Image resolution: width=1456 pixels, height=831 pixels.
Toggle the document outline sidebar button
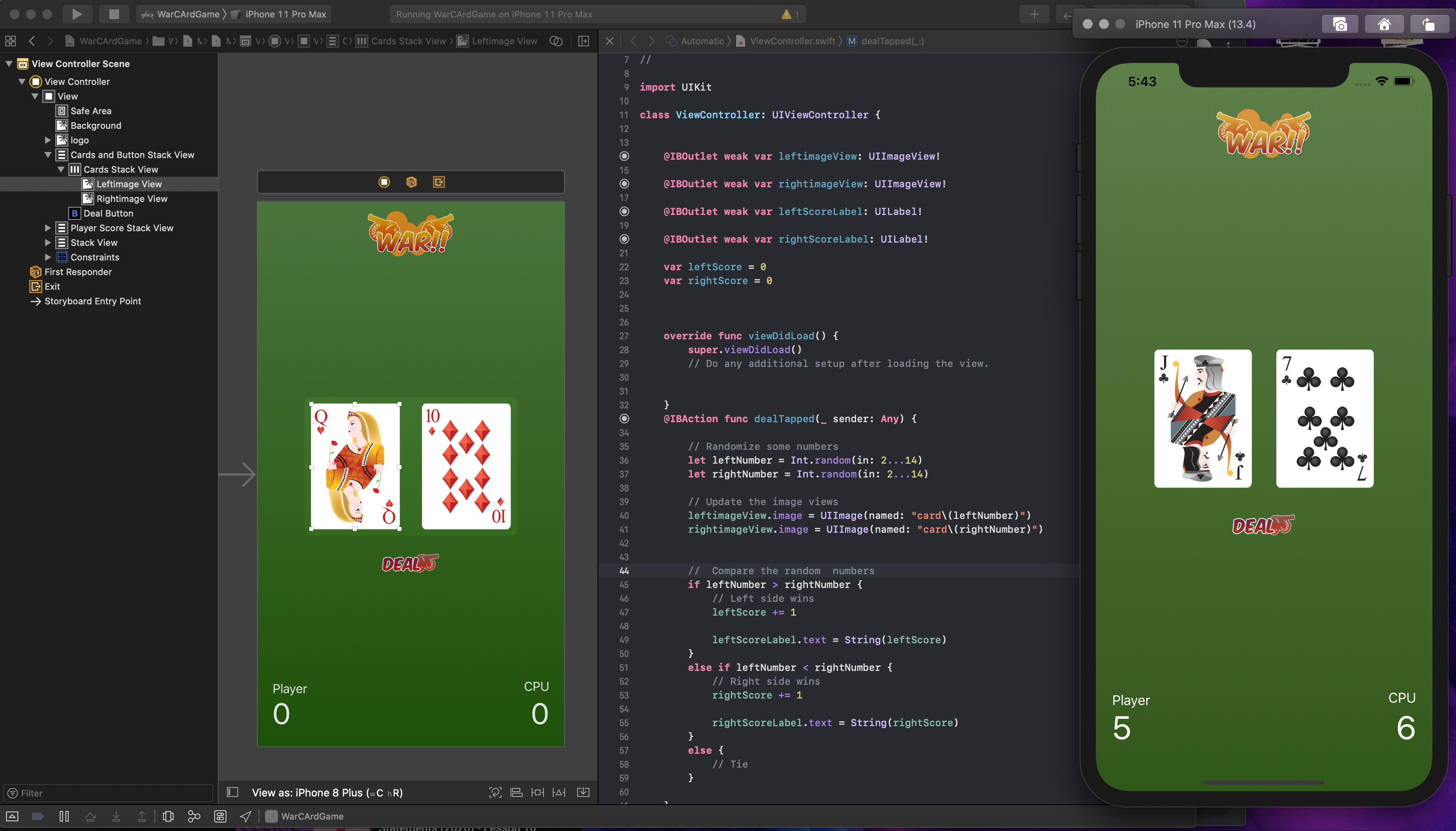[232, 792]
